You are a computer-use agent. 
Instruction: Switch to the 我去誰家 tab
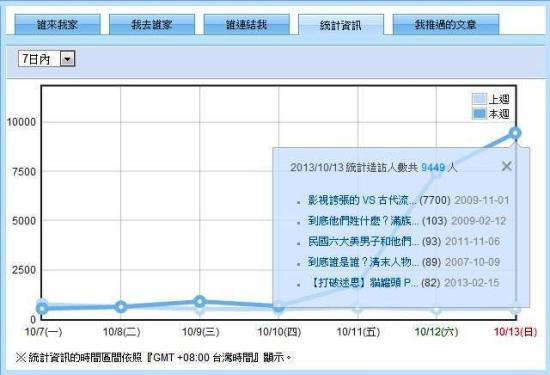[152, 25]
